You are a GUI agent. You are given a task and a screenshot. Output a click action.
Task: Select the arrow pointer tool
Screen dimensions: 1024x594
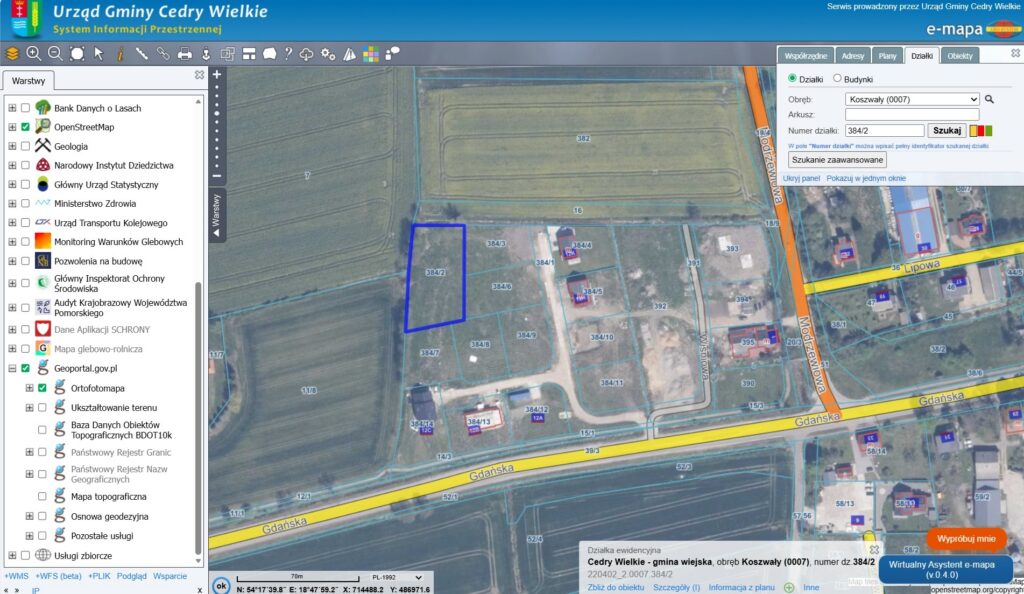point(99,54)
